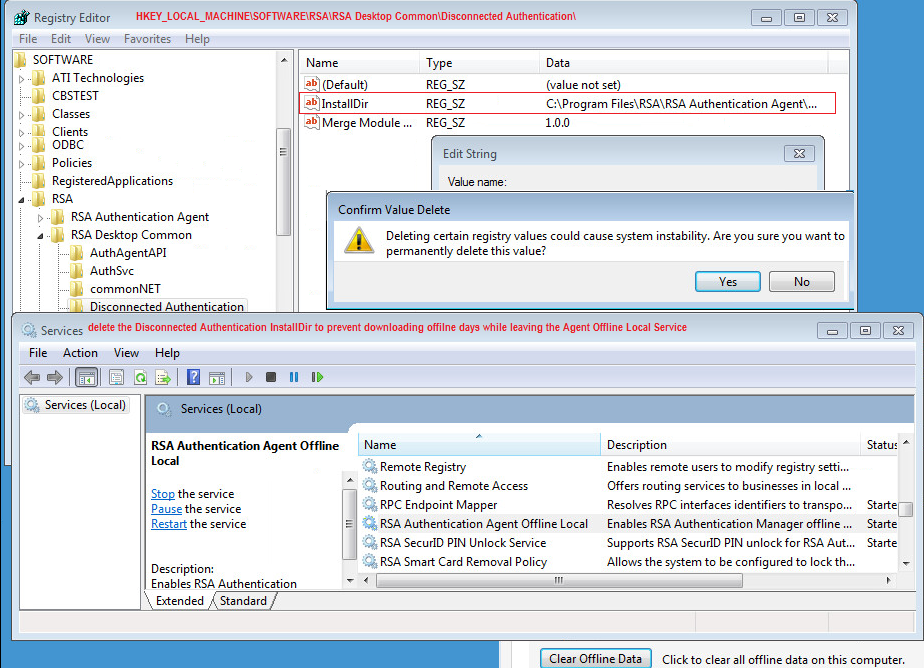Expand the ATI Technologies registry key

tap(22, 79)
